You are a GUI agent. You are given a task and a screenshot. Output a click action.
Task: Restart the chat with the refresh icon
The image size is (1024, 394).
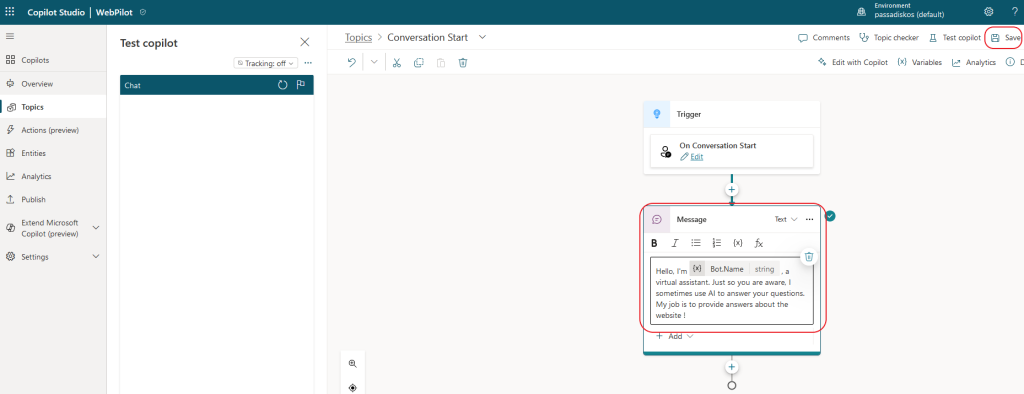pos(282,85)
